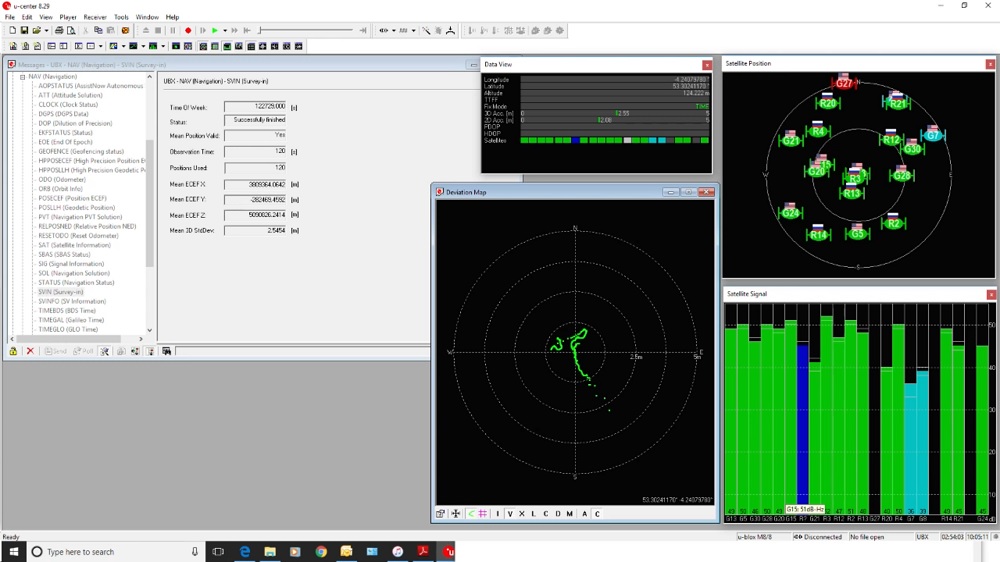Click the autobauding wand icon
The image size is (1000, 562).
click(x=426, y=31)
